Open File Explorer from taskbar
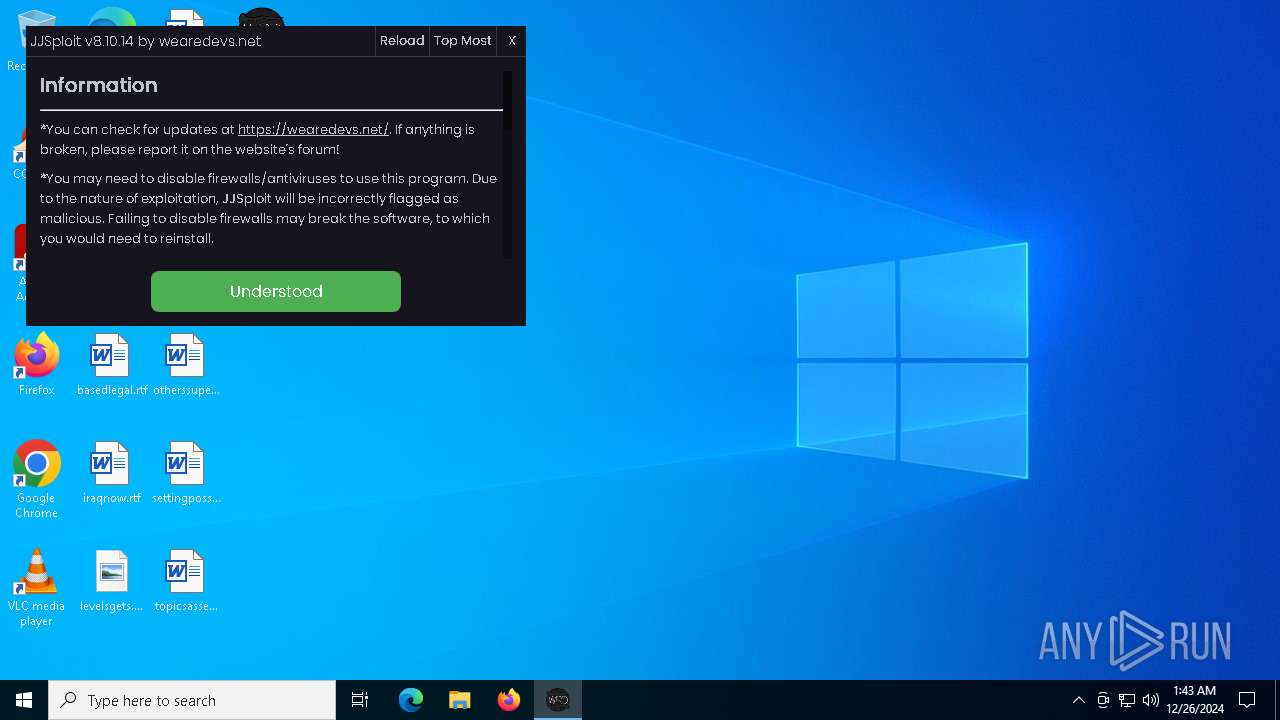 [x=460, y=700]
